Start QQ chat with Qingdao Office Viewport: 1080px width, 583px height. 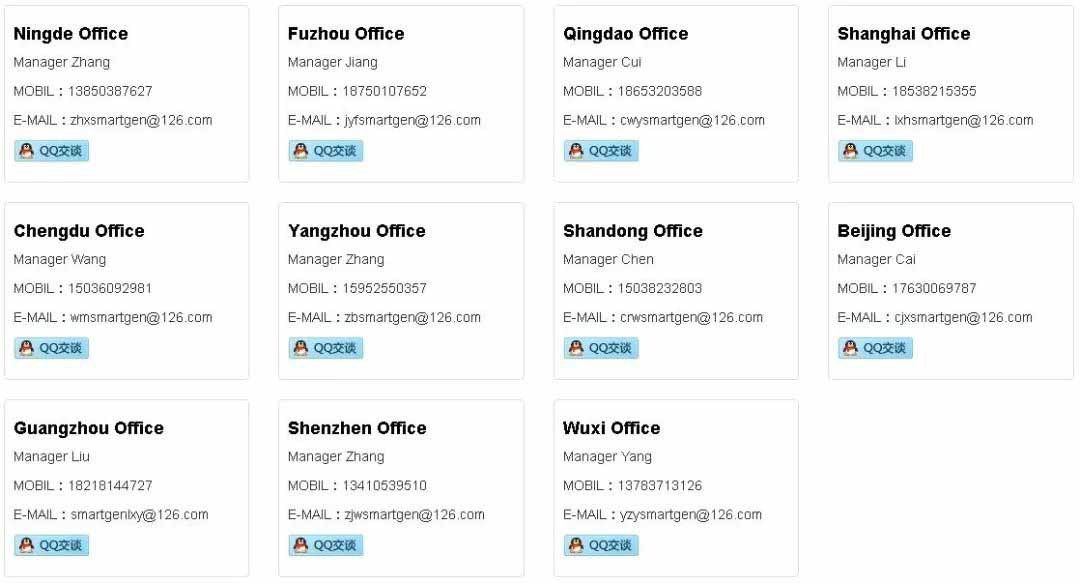[601, 151]
